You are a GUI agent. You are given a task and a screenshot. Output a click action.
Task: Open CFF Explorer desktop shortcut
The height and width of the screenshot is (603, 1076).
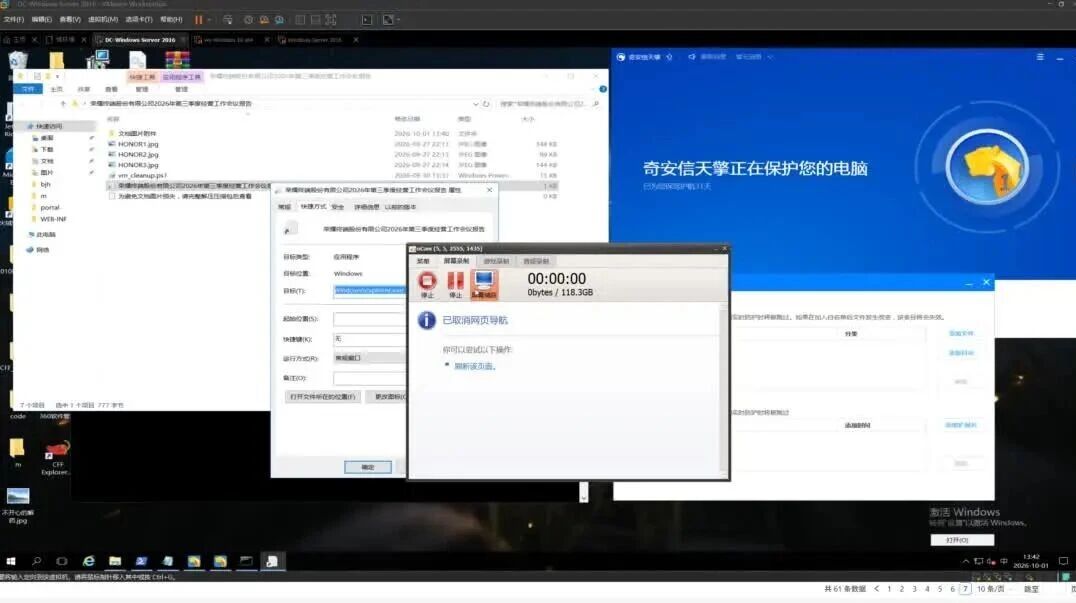point(56,458)
